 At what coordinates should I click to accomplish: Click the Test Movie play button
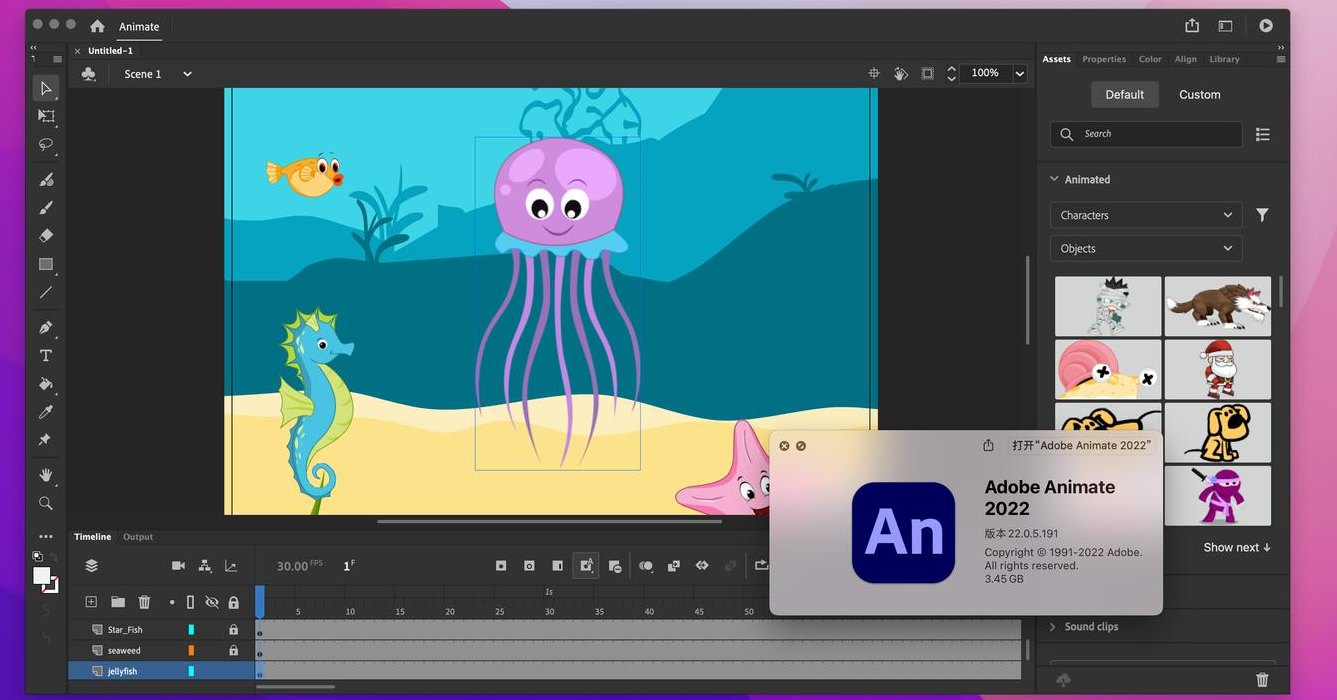coord(1266,26)
